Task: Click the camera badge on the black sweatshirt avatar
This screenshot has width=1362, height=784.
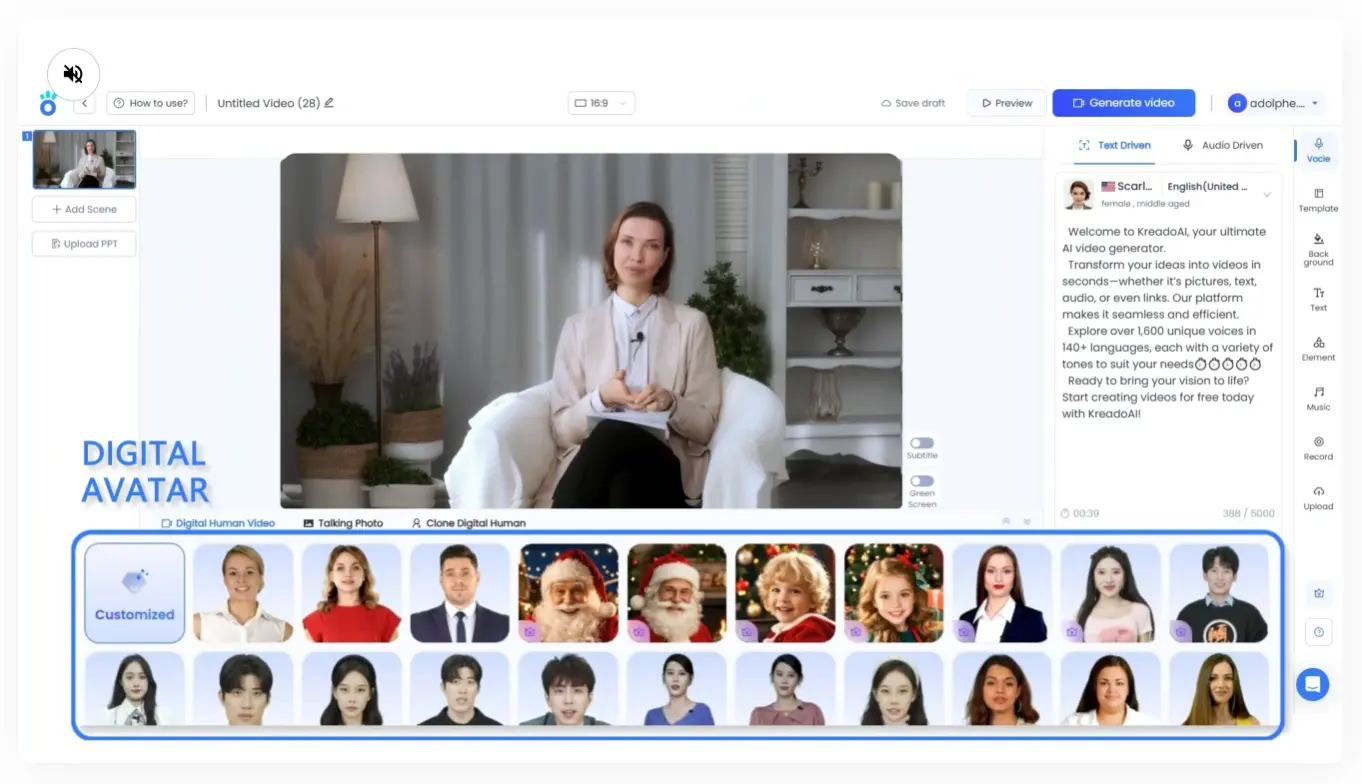Action: [x=1181, y=632]
